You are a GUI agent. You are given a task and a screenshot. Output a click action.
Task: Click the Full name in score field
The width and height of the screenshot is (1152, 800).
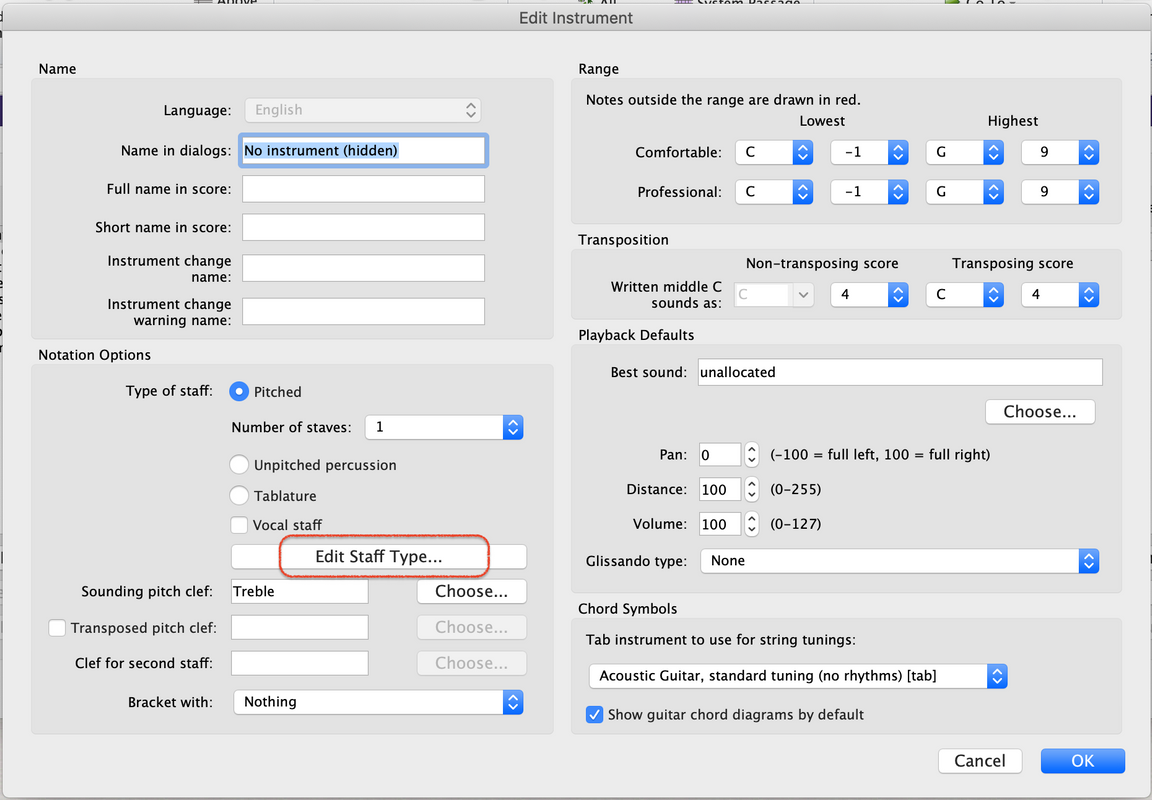(363, 189)
